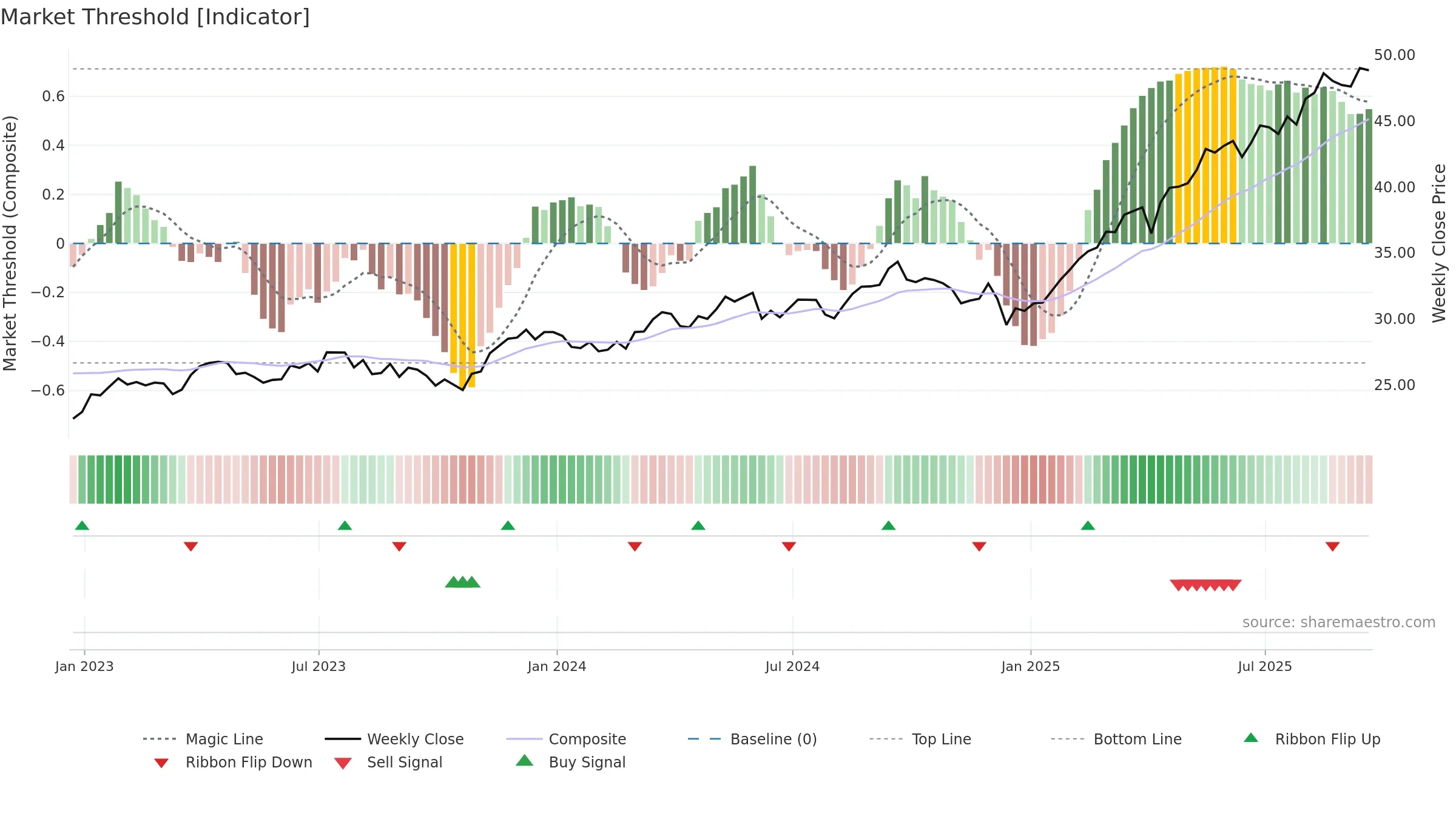This screenshot has width=1456, height=819.
Task: Click the Ribbon Flip Up marker before Jan 2024
Action: click(x=508, y=525)
